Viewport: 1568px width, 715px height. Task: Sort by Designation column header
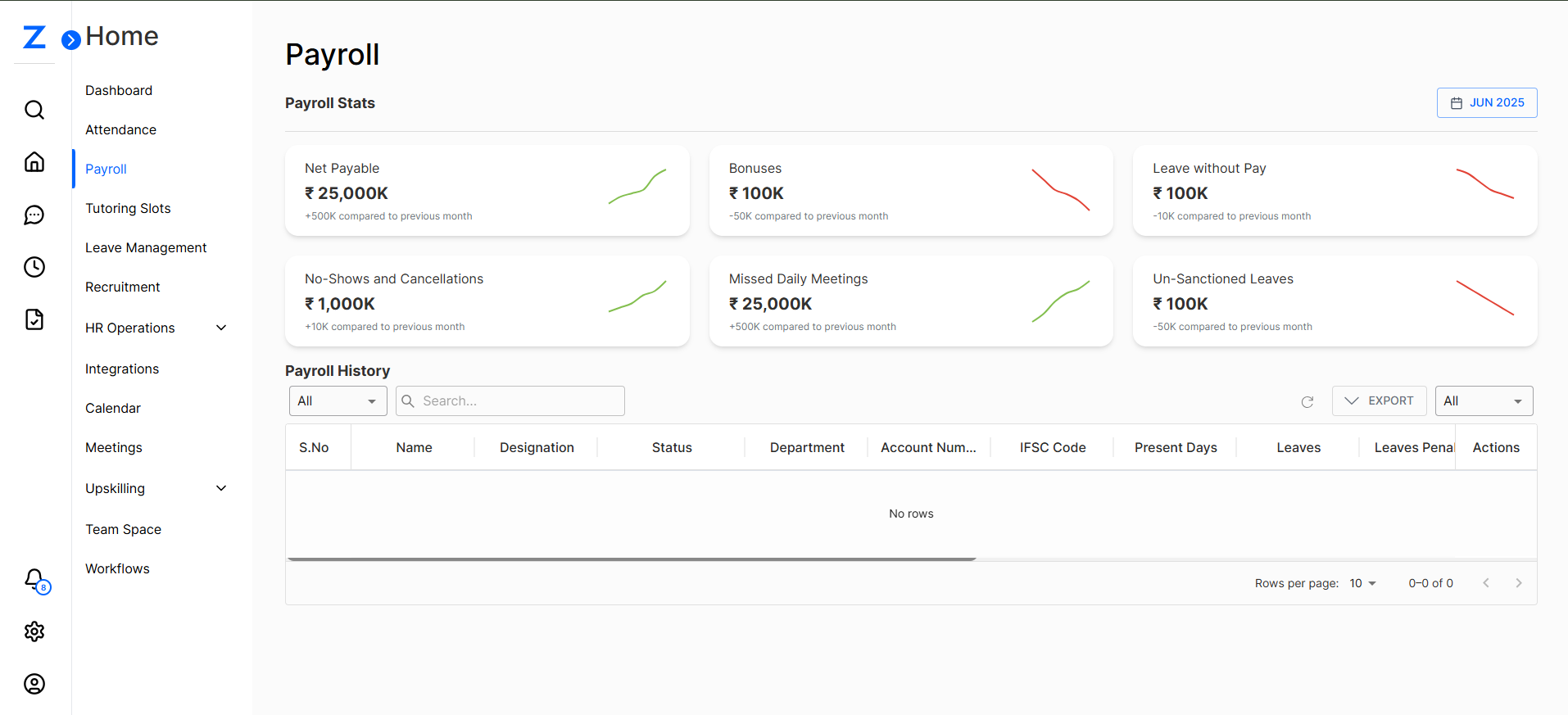coord(537,447)
